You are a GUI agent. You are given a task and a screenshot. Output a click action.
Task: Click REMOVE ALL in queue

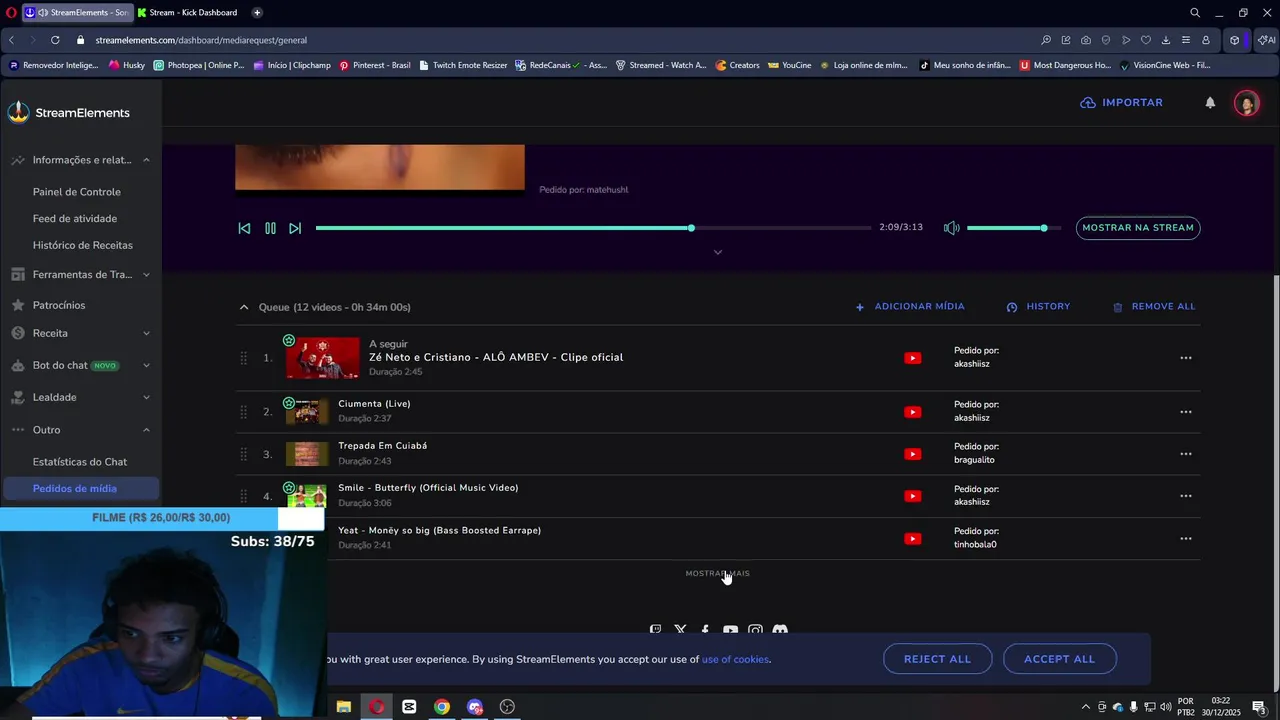[1154, 307]
